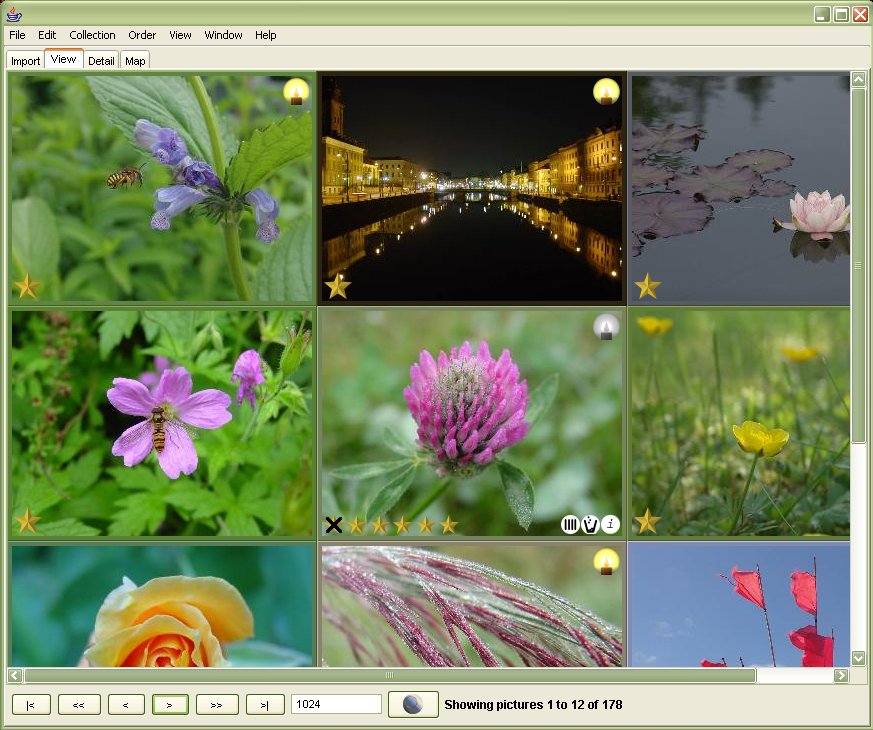Select the pink water lily thumbnail
Viewport: 873px width, 730px height.
(x=740, y=189)
